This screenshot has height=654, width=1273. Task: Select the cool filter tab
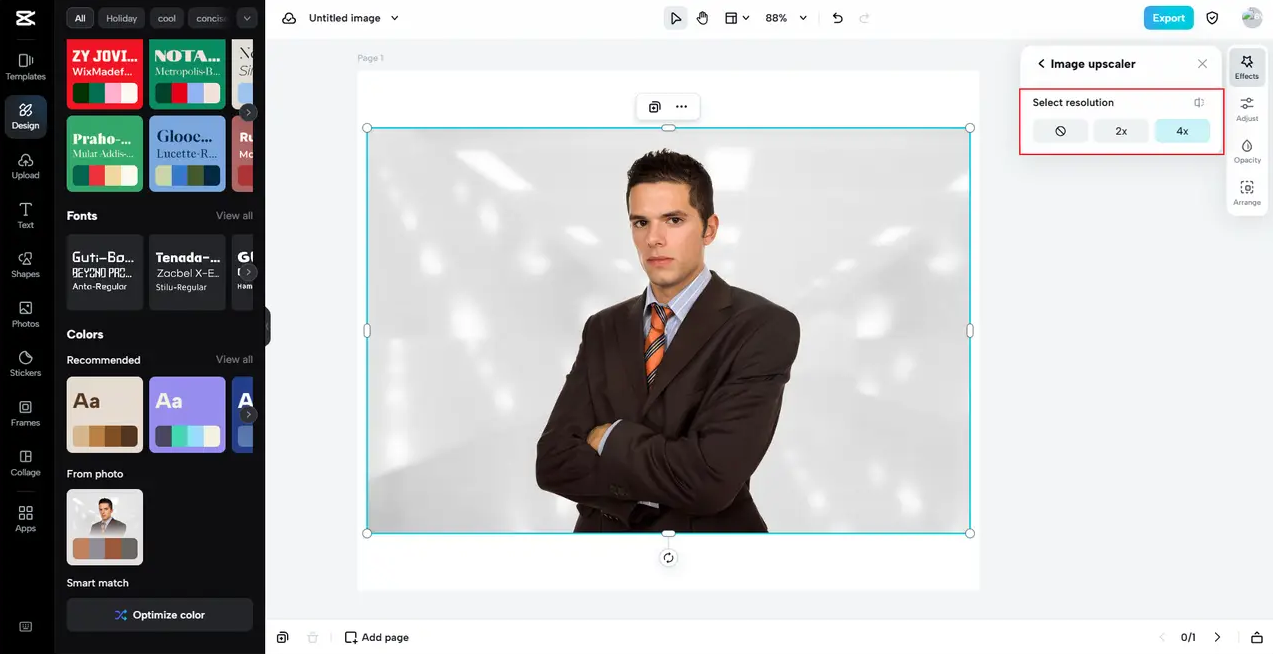click(x=167, y=18)
